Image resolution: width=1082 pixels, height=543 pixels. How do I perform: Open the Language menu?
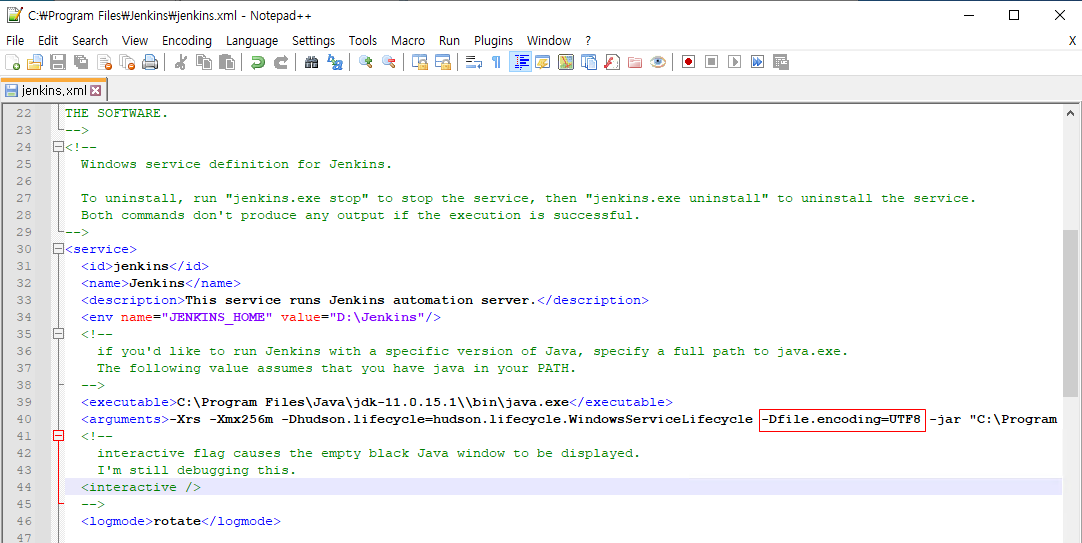(252, 41)
